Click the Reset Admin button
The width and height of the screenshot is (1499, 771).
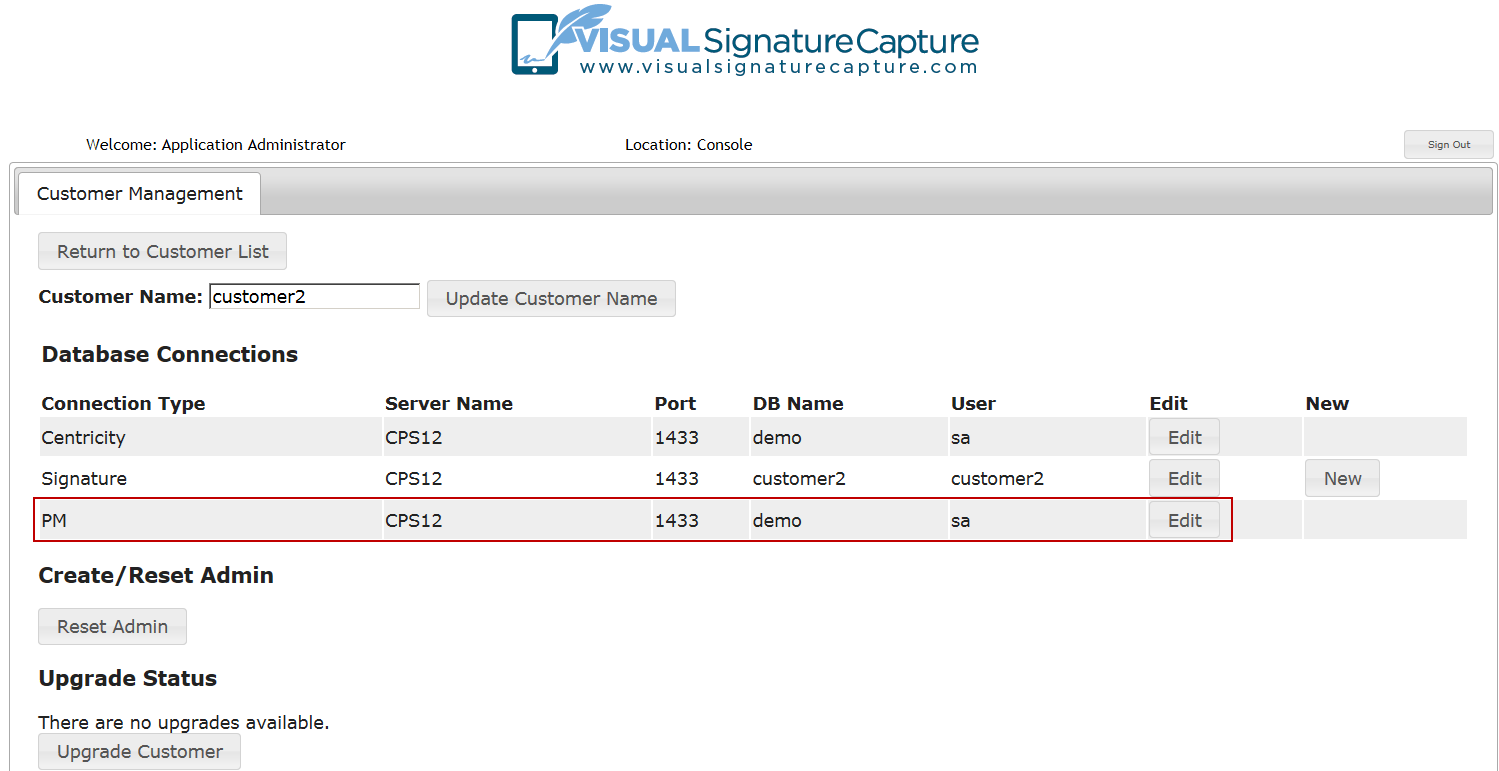tap(112, 626)
